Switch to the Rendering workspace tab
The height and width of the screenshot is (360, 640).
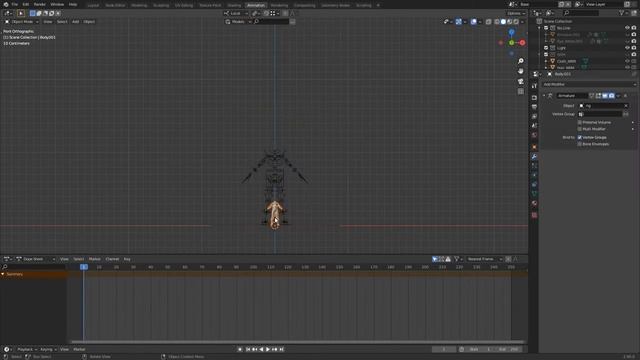coord(279,5)
